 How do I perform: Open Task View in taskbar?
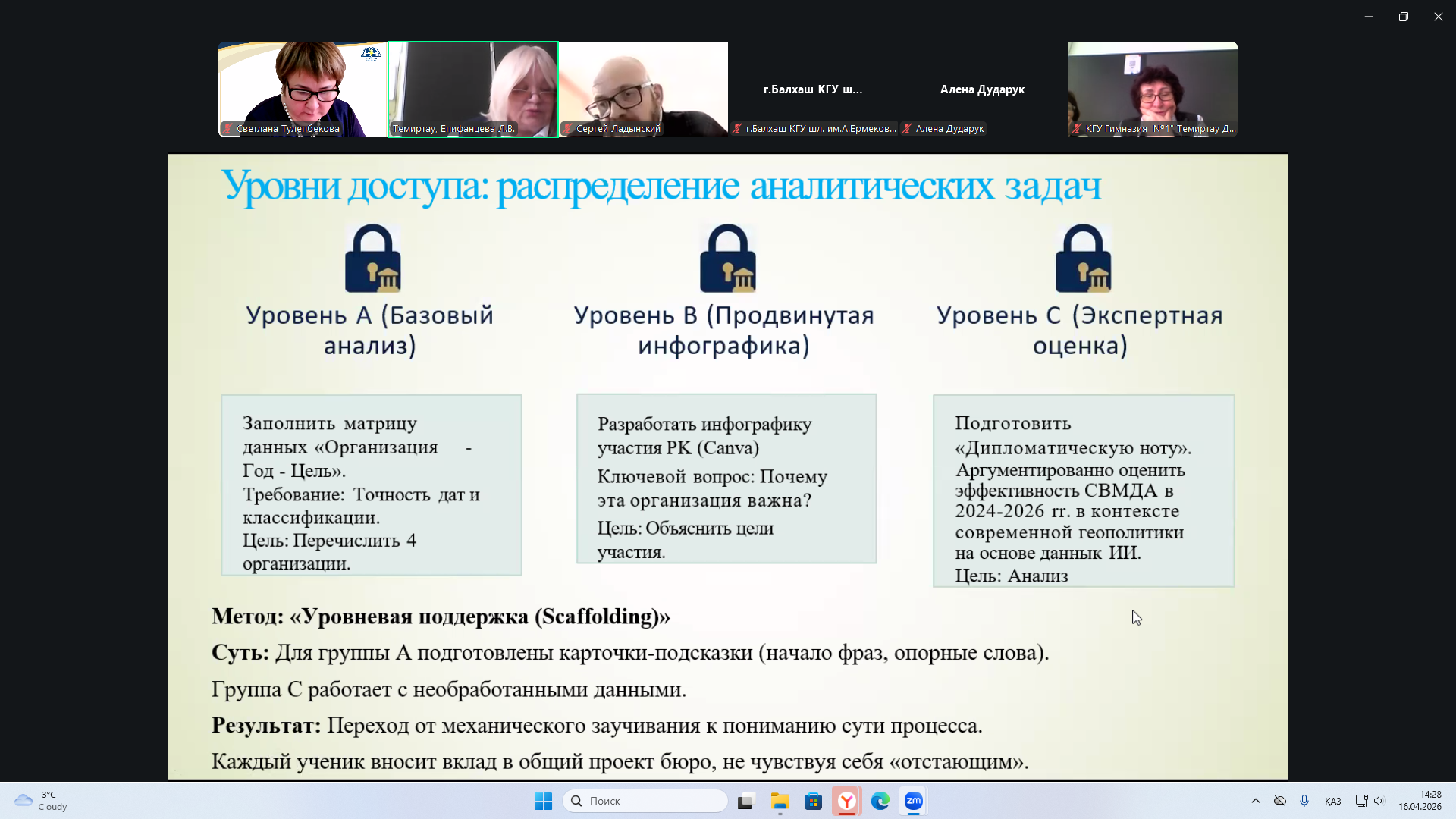[746, 801]
